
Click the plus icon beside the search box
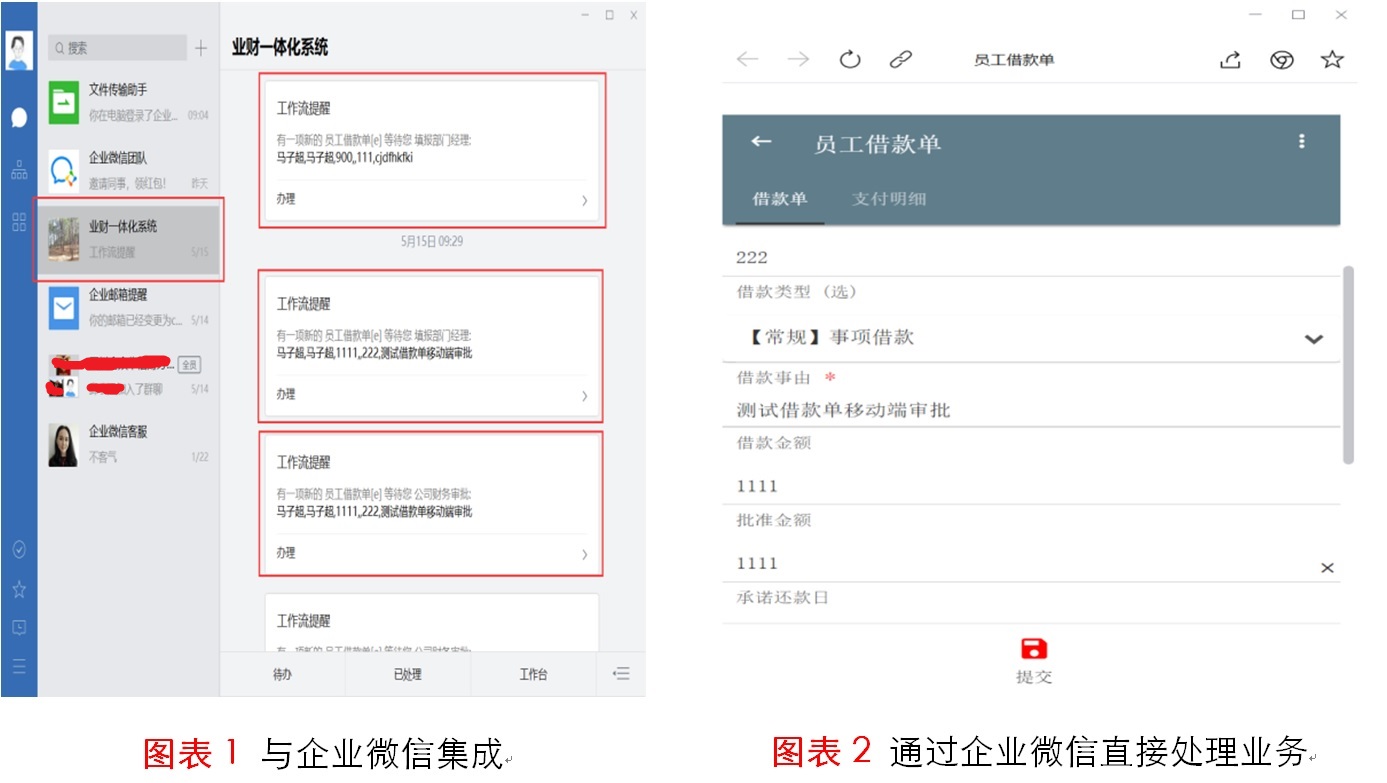(201, 48)
